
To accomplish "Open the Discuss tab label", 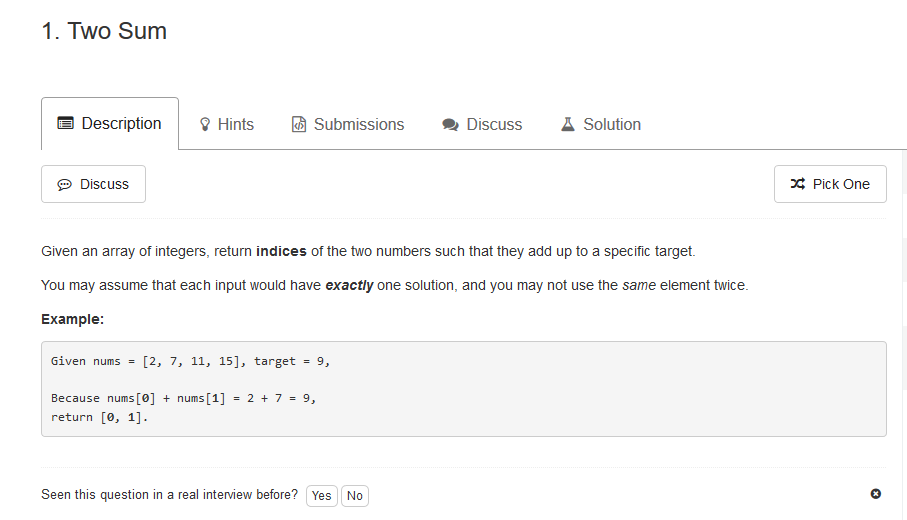I will pos(494,124).
